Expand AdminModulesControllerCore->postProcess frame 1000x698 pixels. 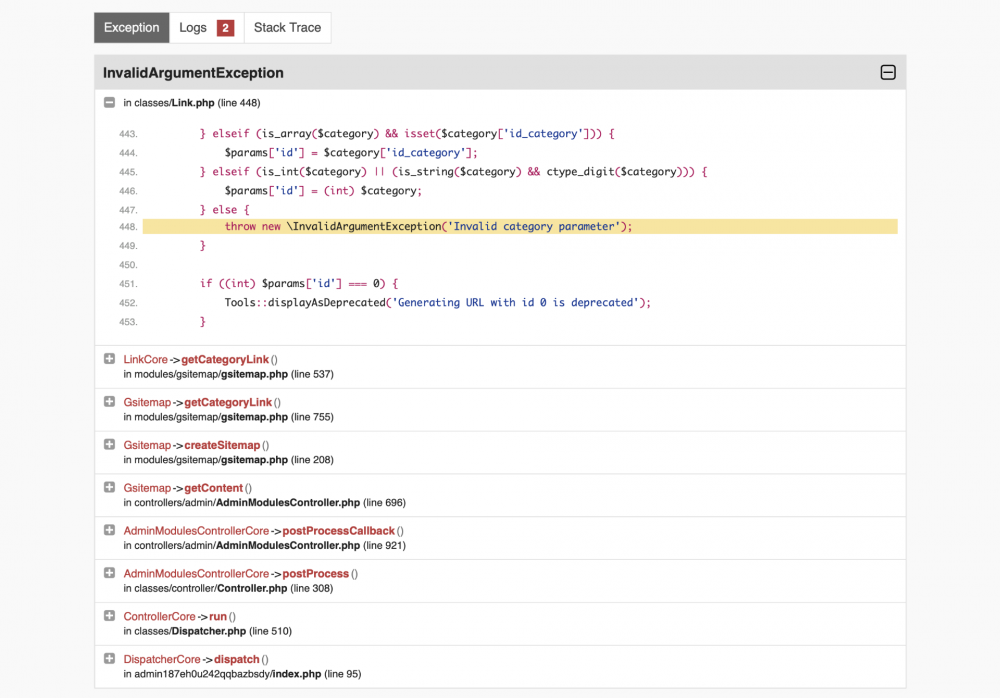[109, 573]
